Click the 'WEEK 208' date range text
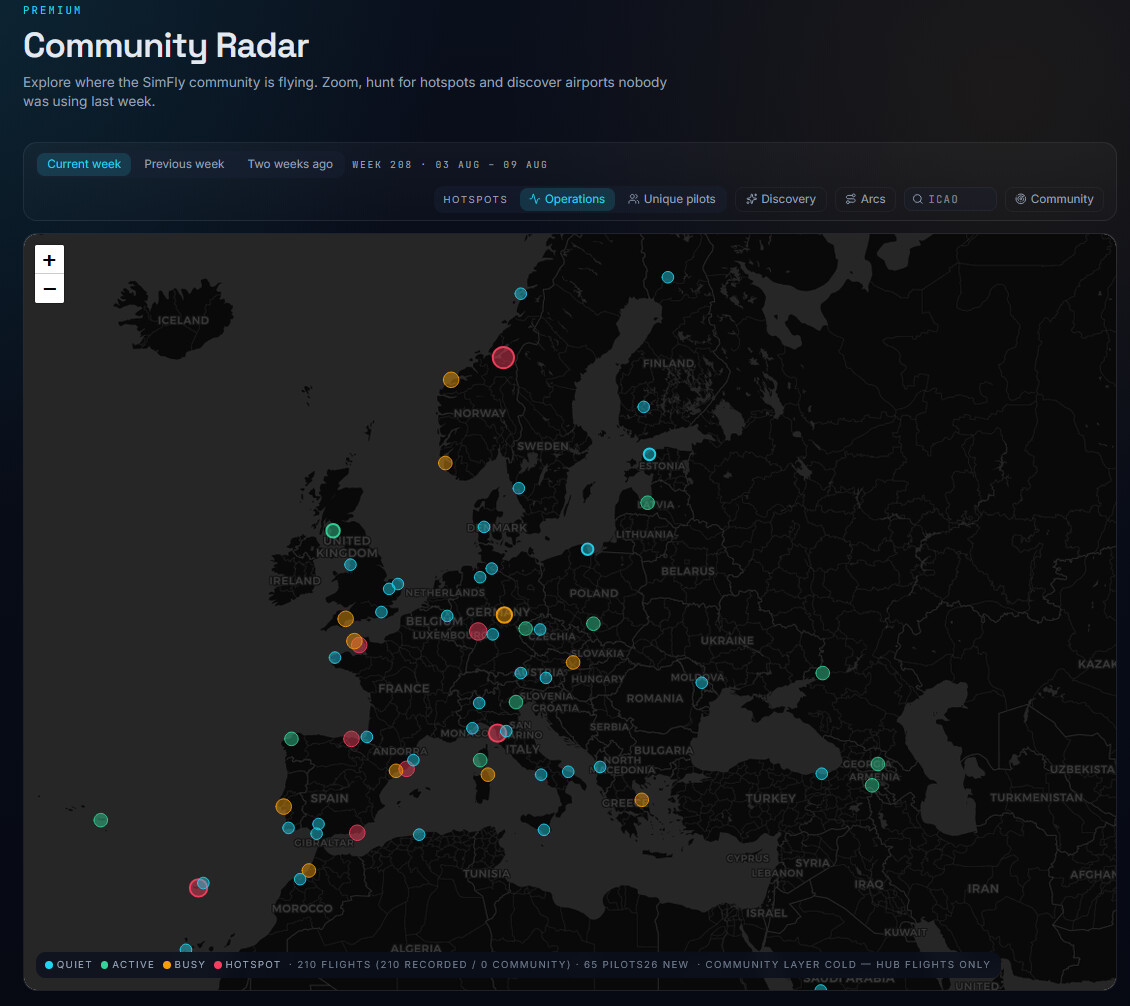 450,165
